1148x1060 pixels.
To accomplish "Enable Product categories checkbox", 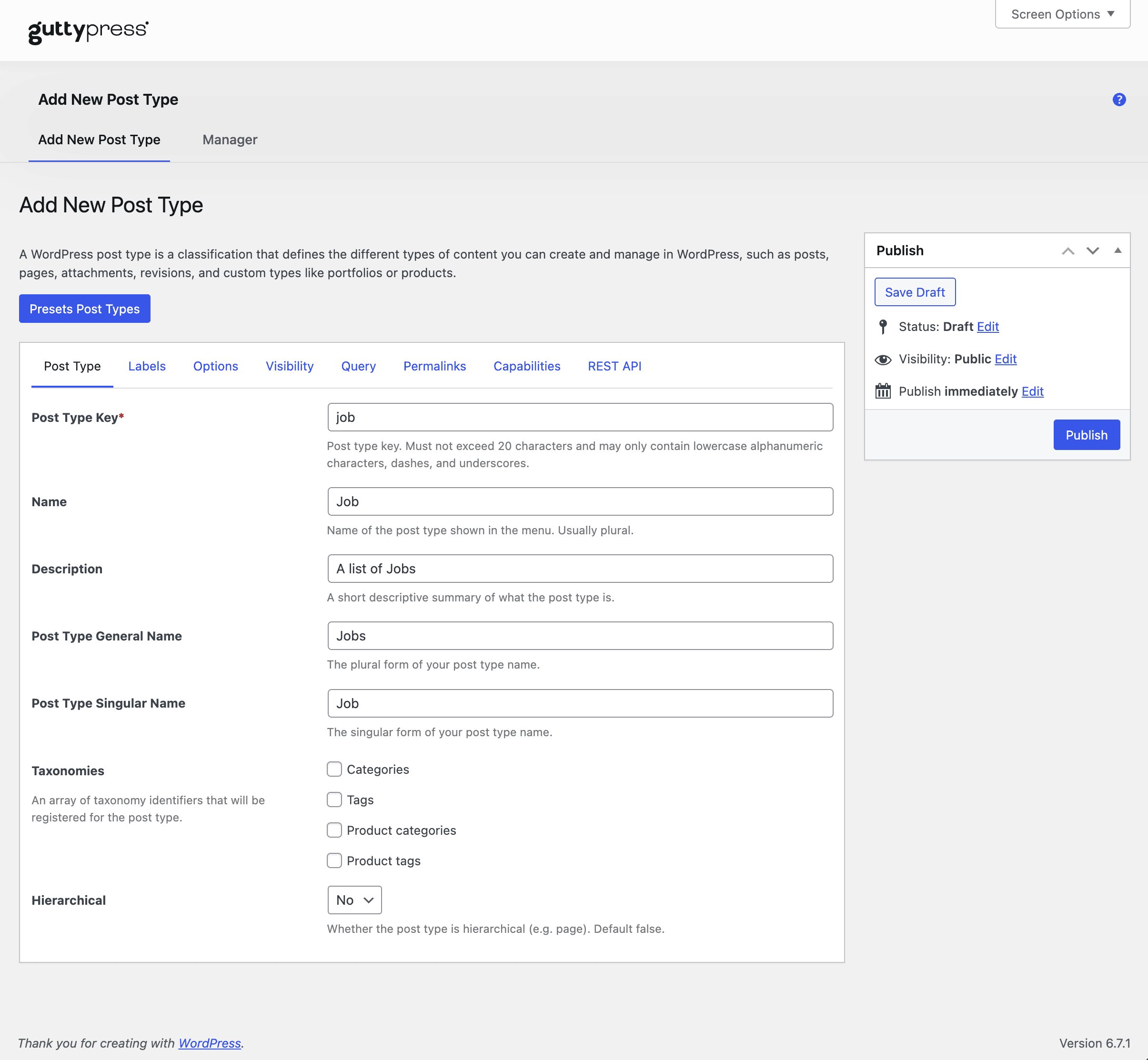I will pyautogui.click(x=334, y=830).
